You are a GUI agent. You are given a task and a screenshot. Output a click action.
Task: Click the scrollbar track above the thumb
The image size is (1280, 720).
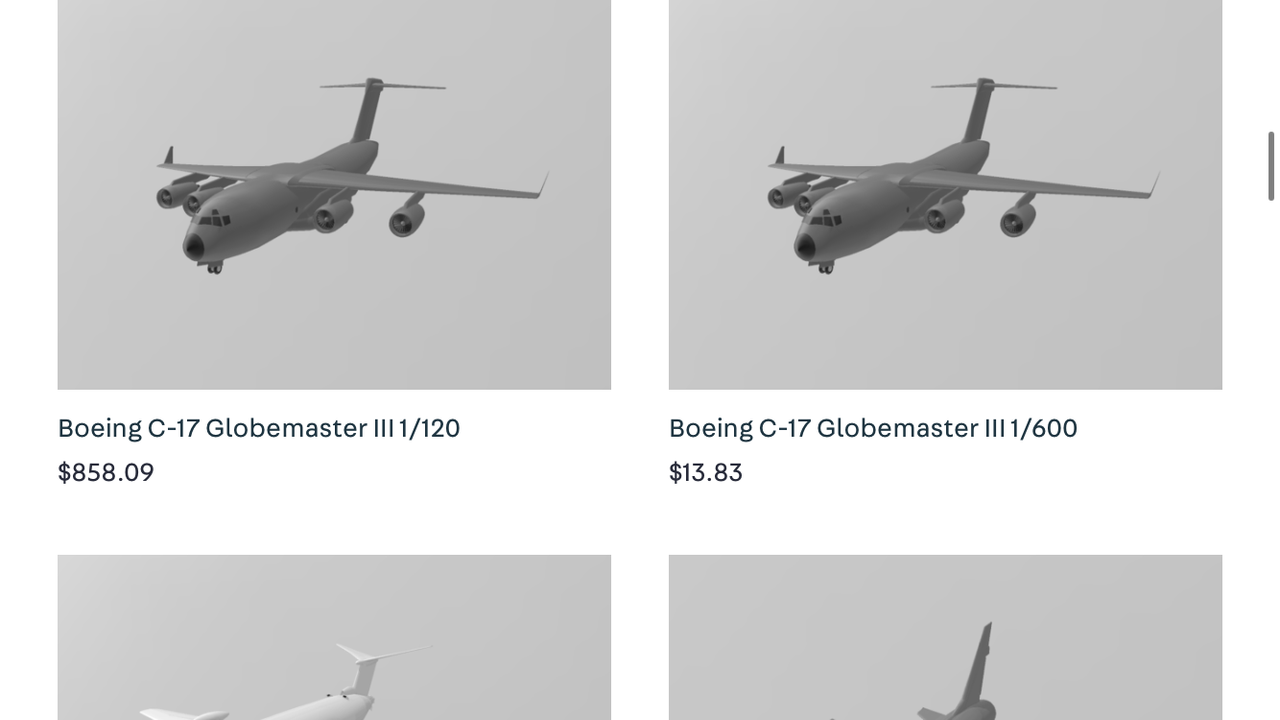pyautogui.click(x=1271, y=65)
